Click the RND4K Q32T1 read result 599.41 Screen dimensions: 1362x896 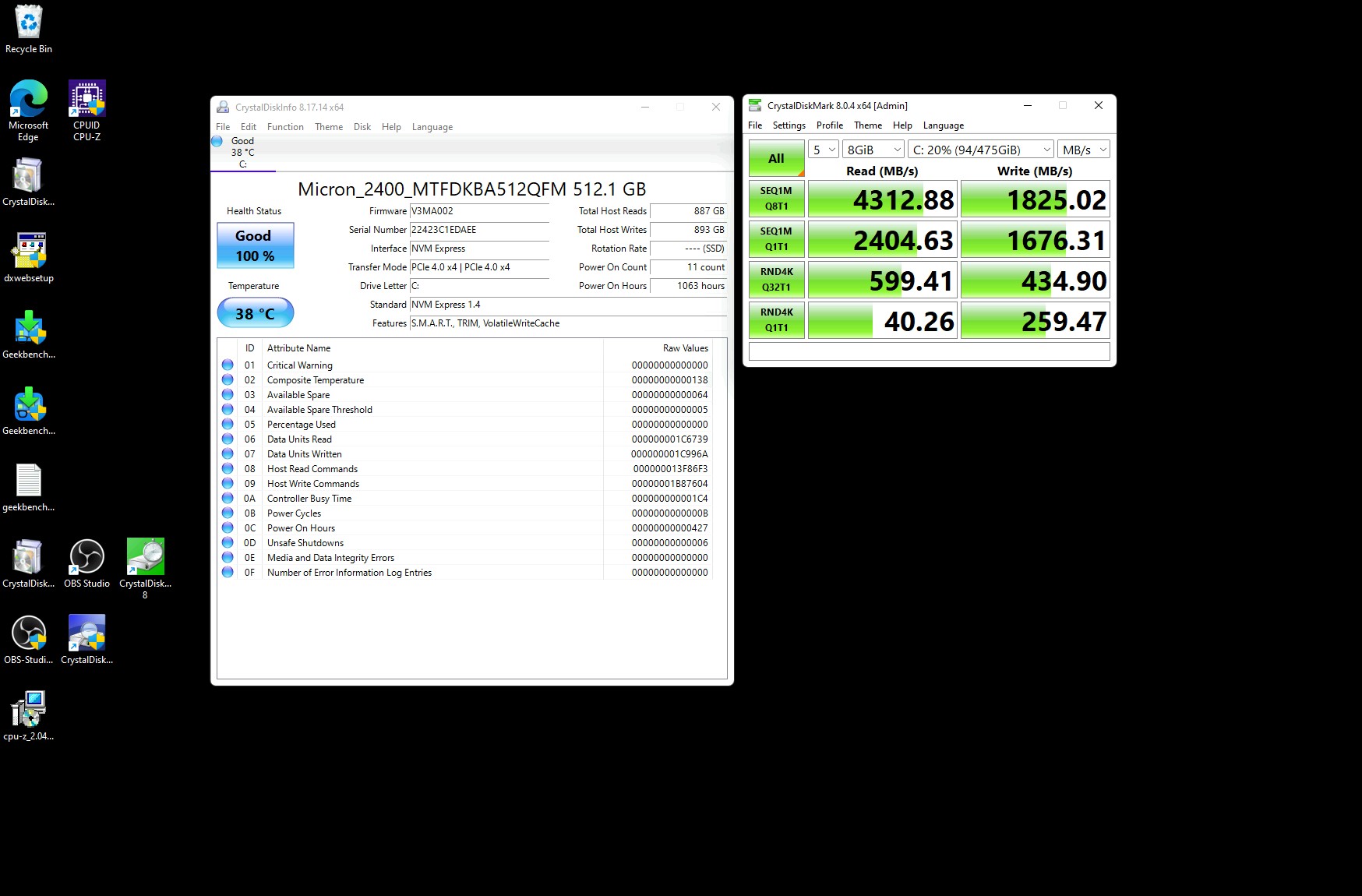click(x=882, y=280)
